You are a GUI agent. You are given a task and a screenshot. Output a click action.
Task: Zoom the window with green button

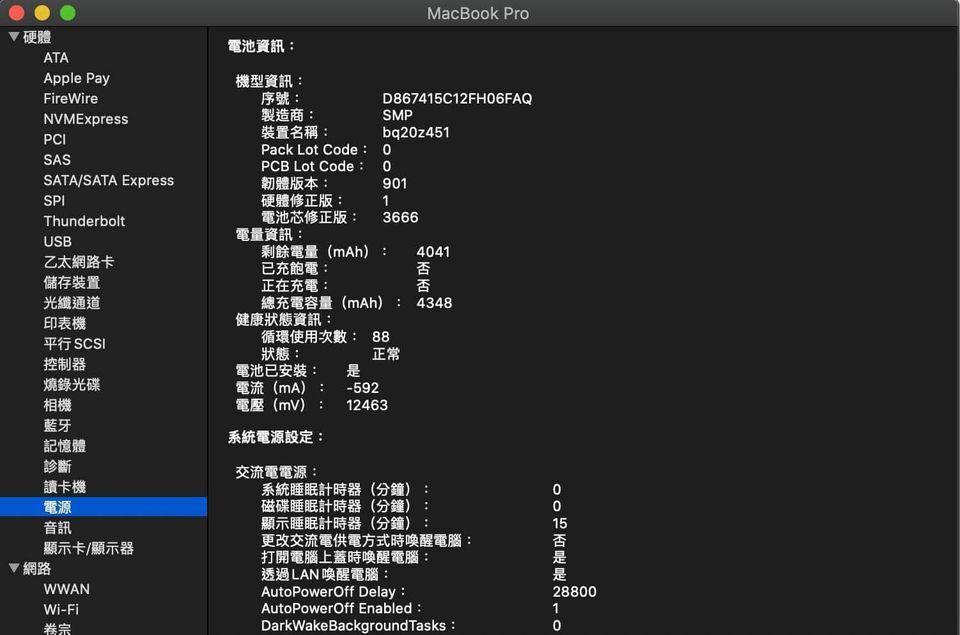68,12
